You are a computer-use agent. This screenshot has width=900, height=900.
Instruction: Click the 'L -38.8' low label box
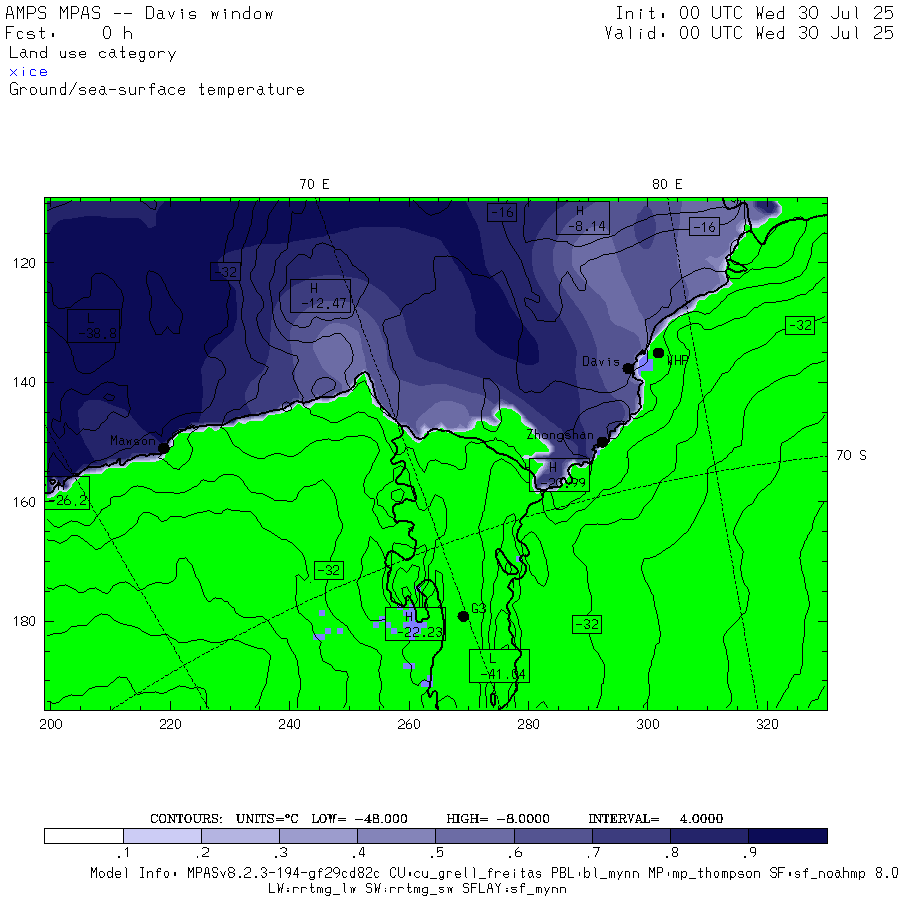[94, 326]
